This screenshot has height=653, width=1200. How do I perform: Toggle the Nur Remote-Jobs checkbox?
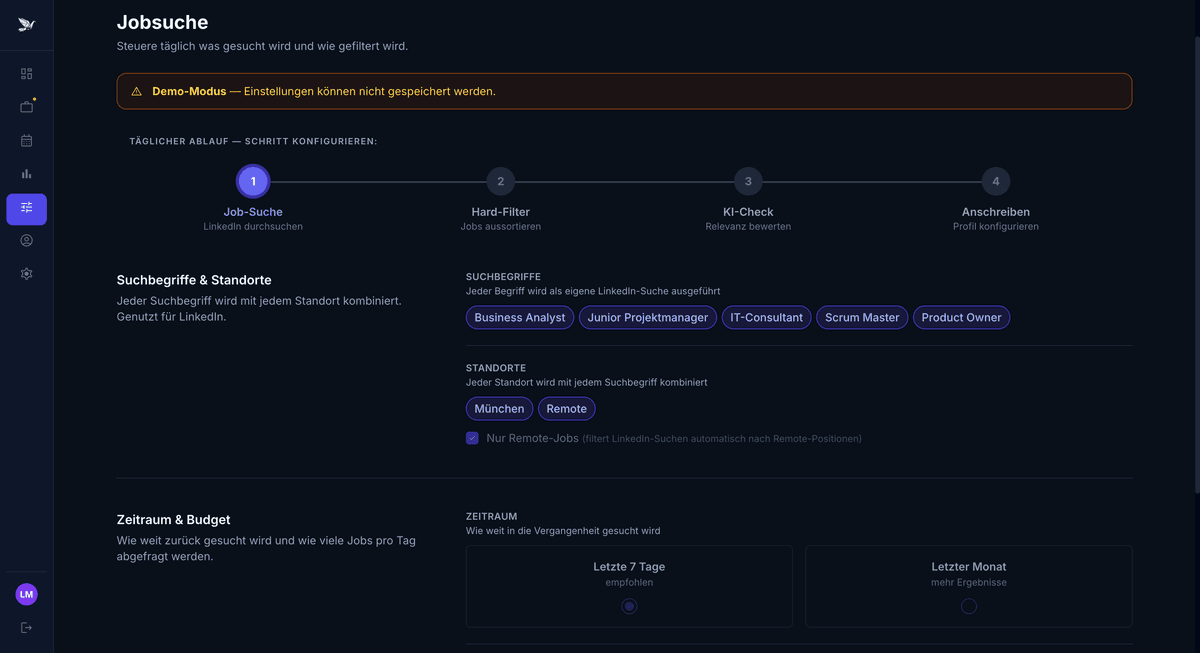point(472,438)
